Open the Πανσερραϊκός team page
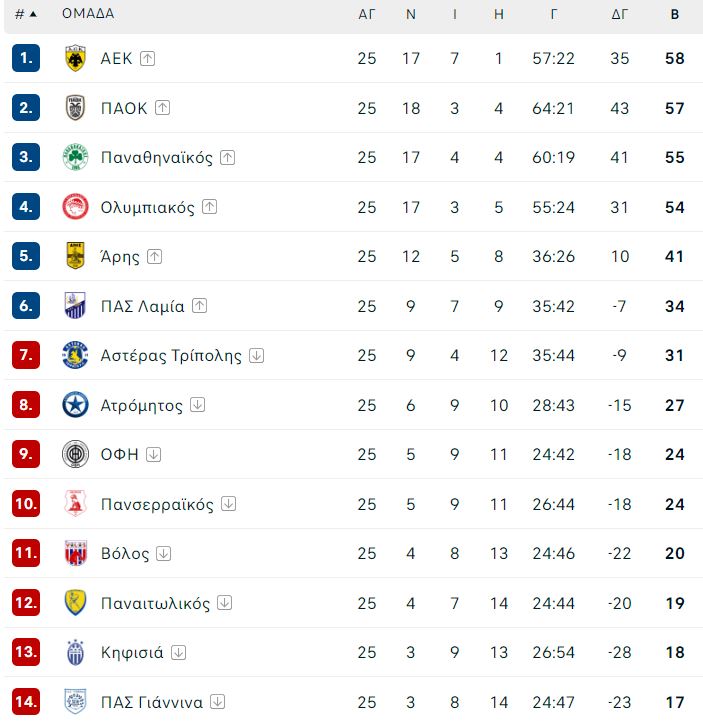The height and width of the screenshot is (723, 703). point(157,504)
